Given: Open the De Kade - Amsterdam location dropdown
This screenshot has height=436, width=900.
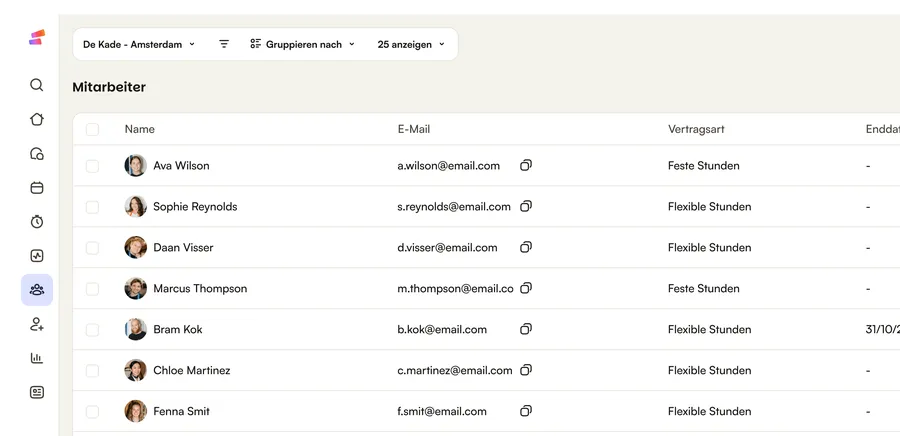Looking at the screenshot, I should [139, 44].
